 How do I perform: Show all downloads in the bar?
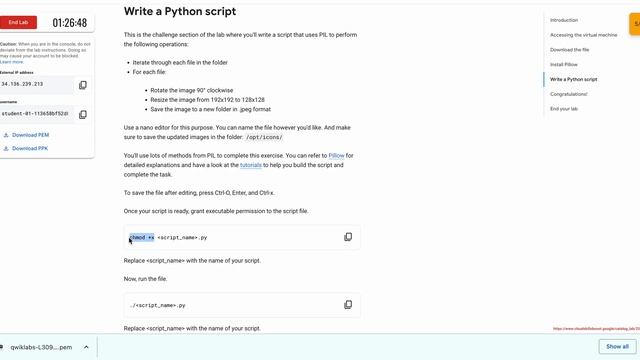click(x=617, y=347)
